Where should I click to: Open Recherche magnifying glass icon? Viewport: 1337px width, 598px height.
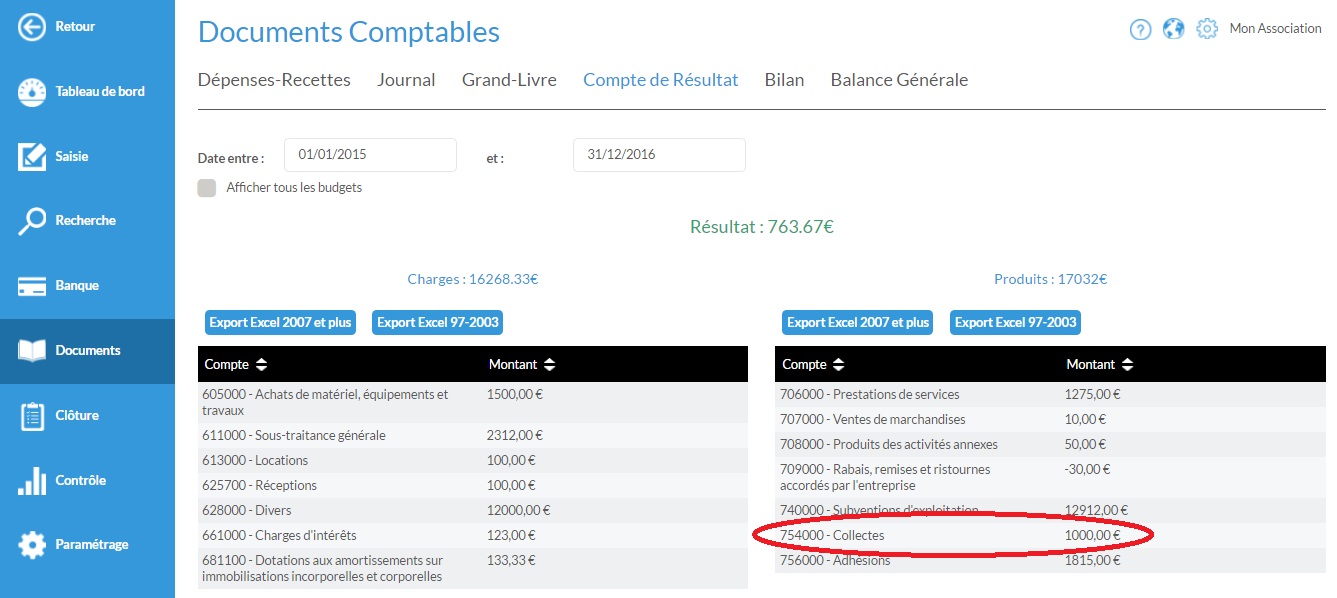pyautogui.click(x=32, y=221)
